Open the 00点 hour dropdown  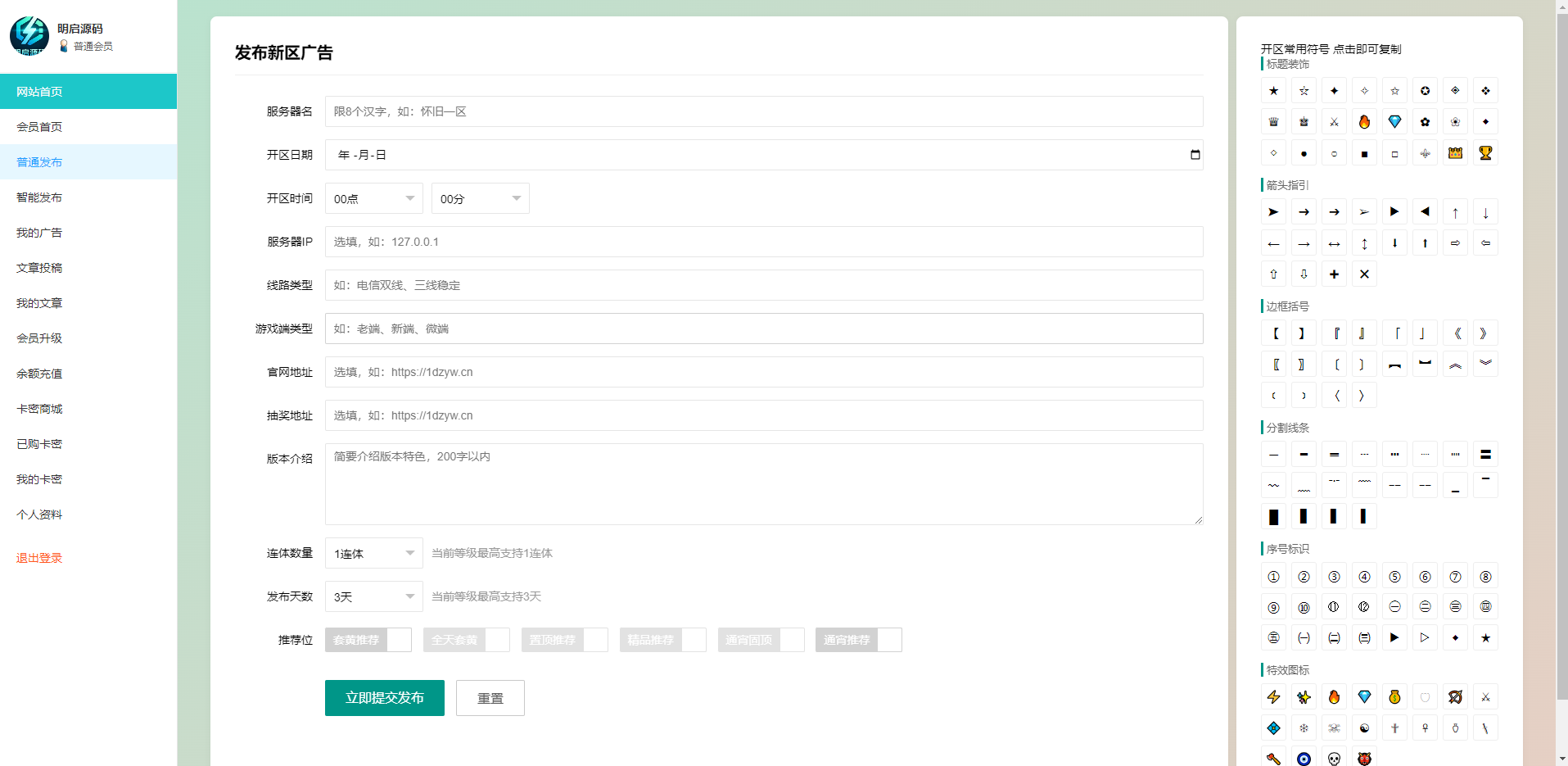click(x=374, y=198)
